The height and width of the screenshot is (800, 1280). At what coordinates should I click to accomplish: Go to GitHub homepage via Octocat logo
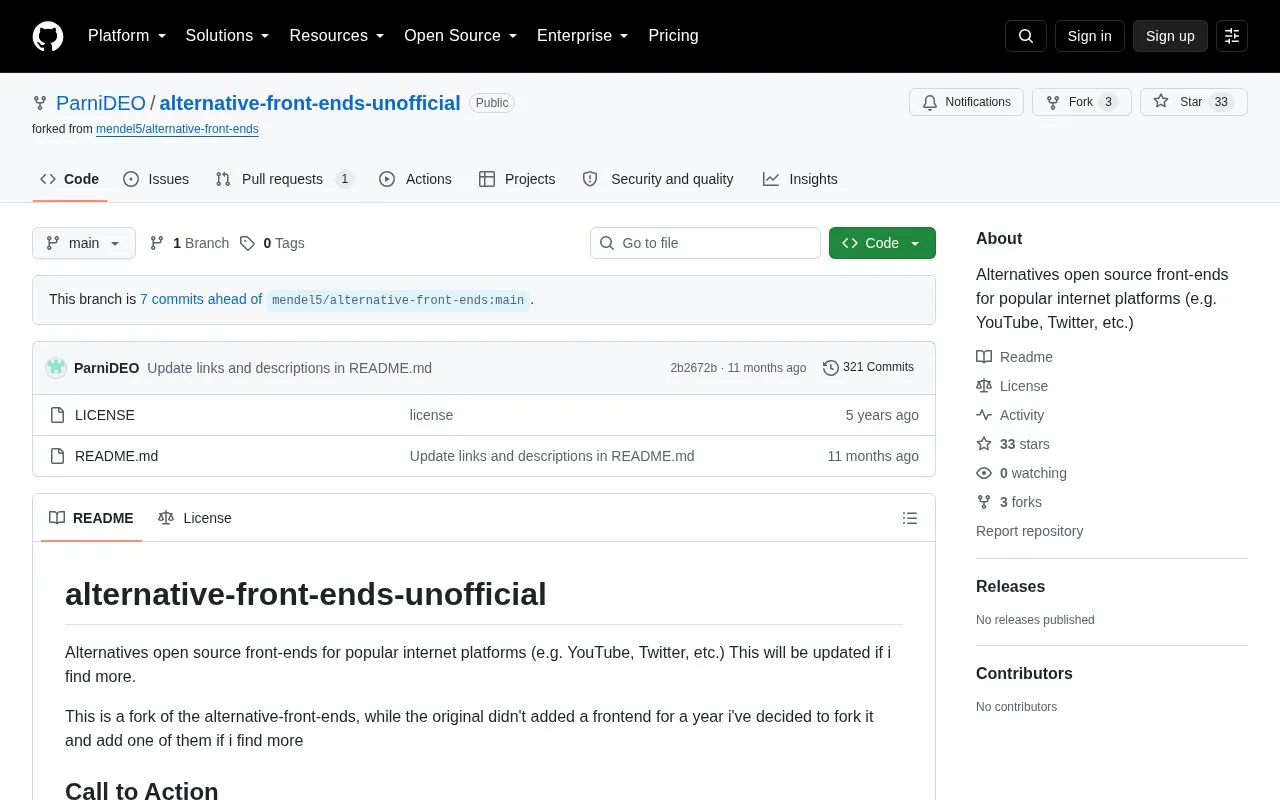(x=48, y=36)
